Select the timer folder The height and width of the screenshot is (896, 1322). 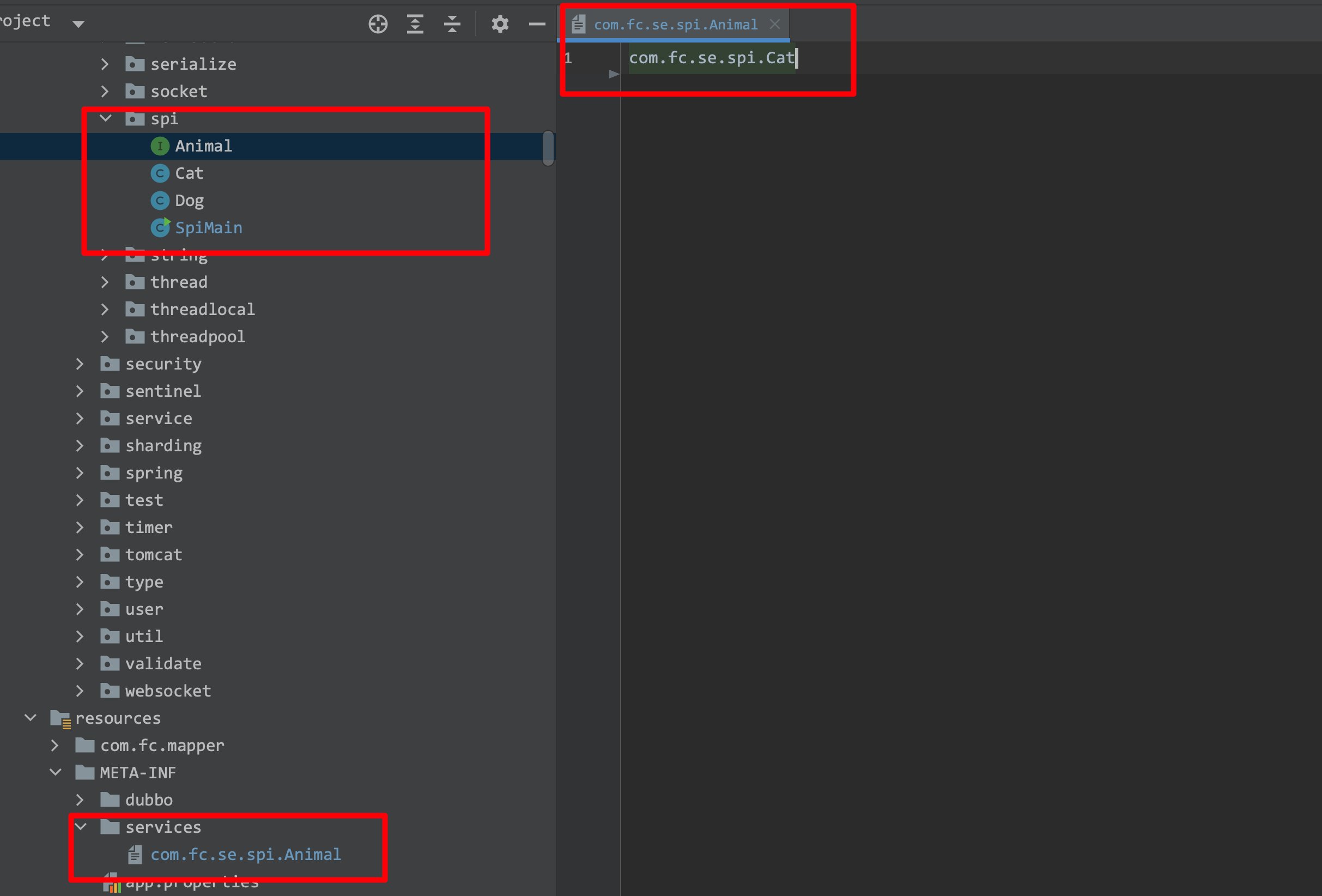(148, 528)
